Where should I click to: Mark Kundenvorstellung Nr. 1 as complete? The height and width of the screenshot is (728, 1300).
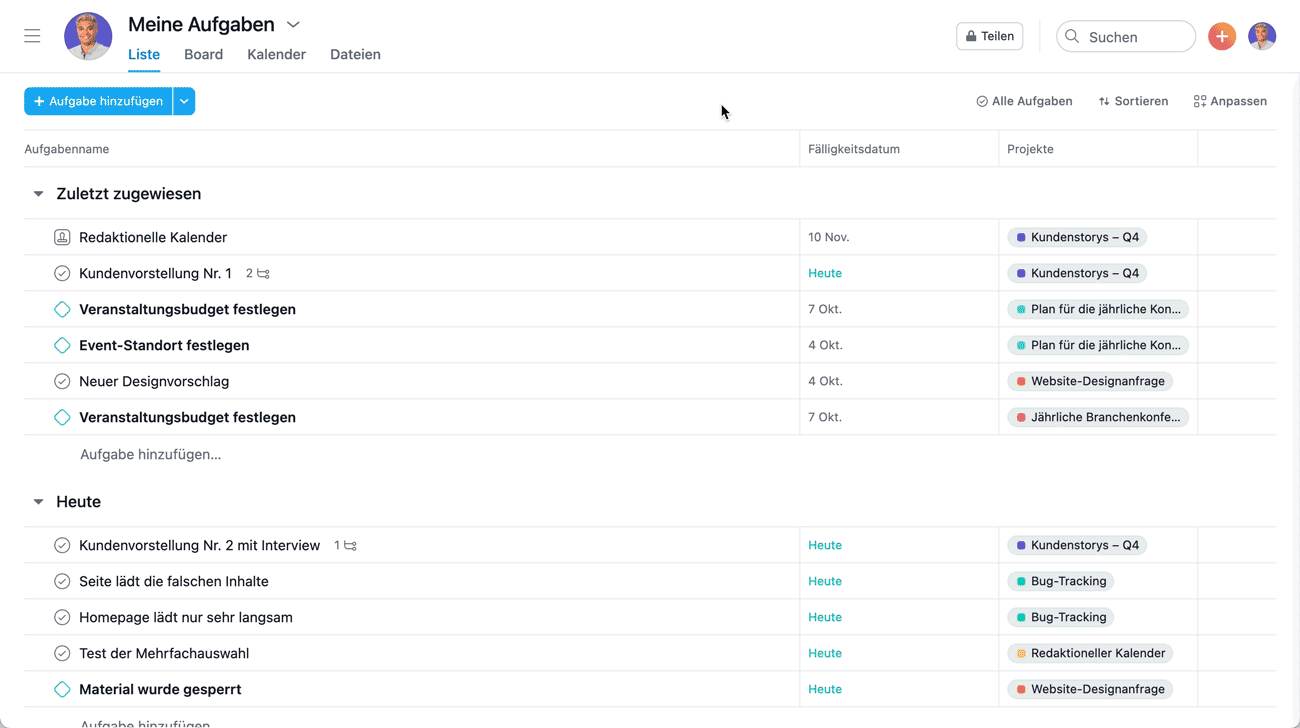62,273
